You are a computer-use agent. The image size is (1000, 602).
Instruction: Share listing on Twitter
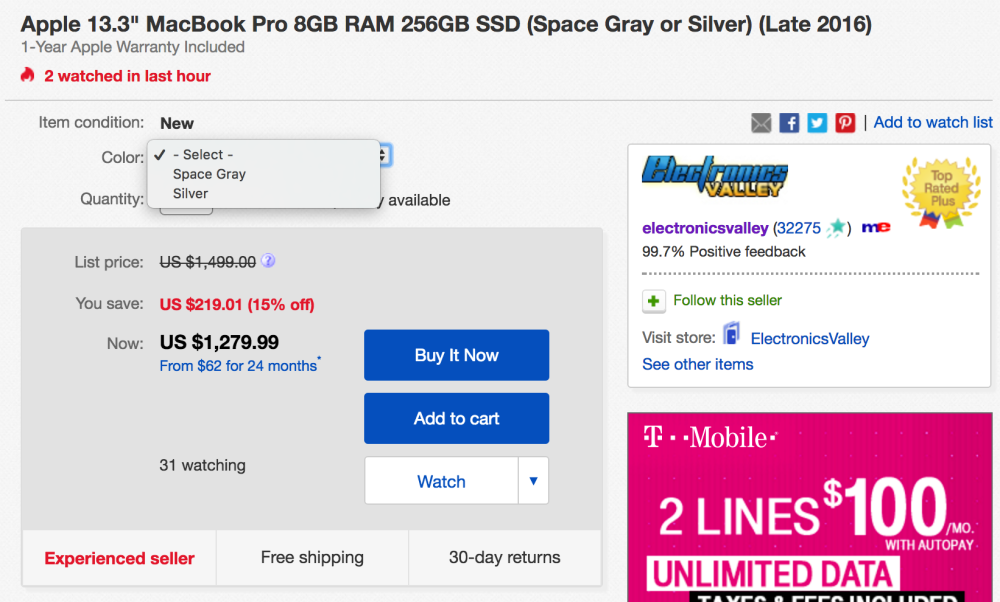point(818,123)
